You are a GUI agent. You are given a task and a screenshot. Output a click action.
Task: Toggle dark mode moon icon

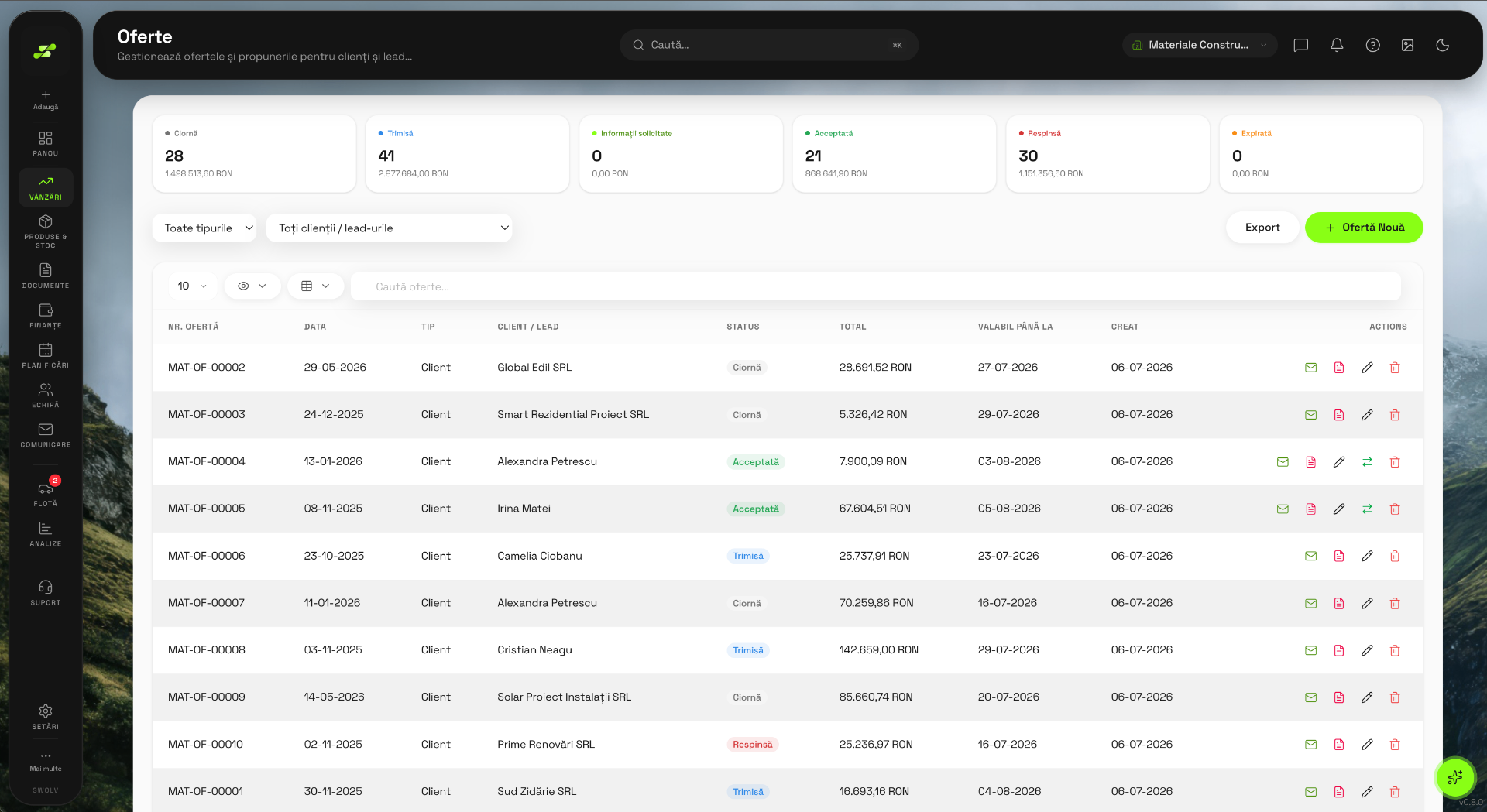click(1442, 45)
